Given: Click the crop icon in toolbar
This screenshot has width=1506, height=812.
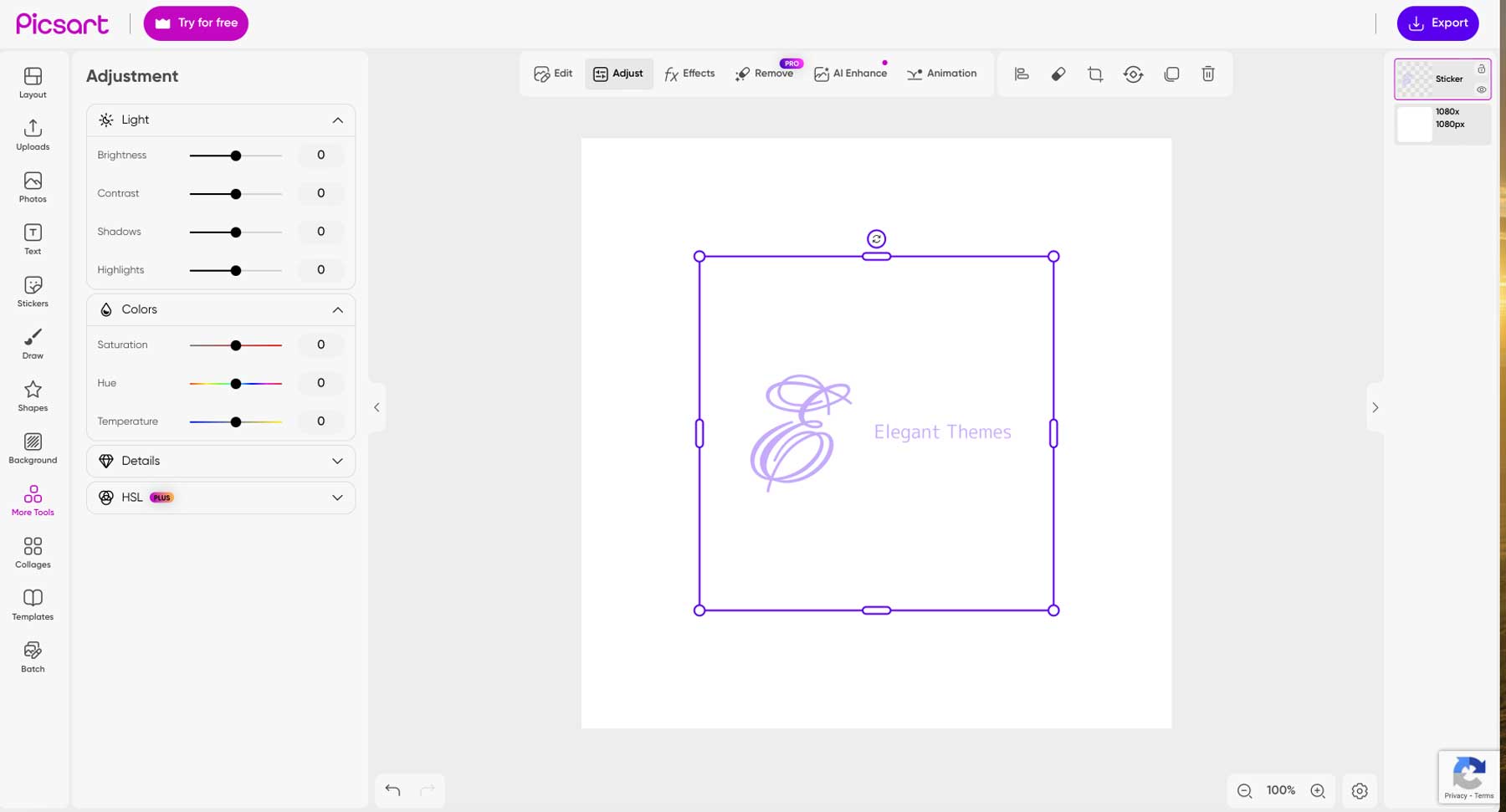Looking at the screenshot, I should tap(1095, 74).
